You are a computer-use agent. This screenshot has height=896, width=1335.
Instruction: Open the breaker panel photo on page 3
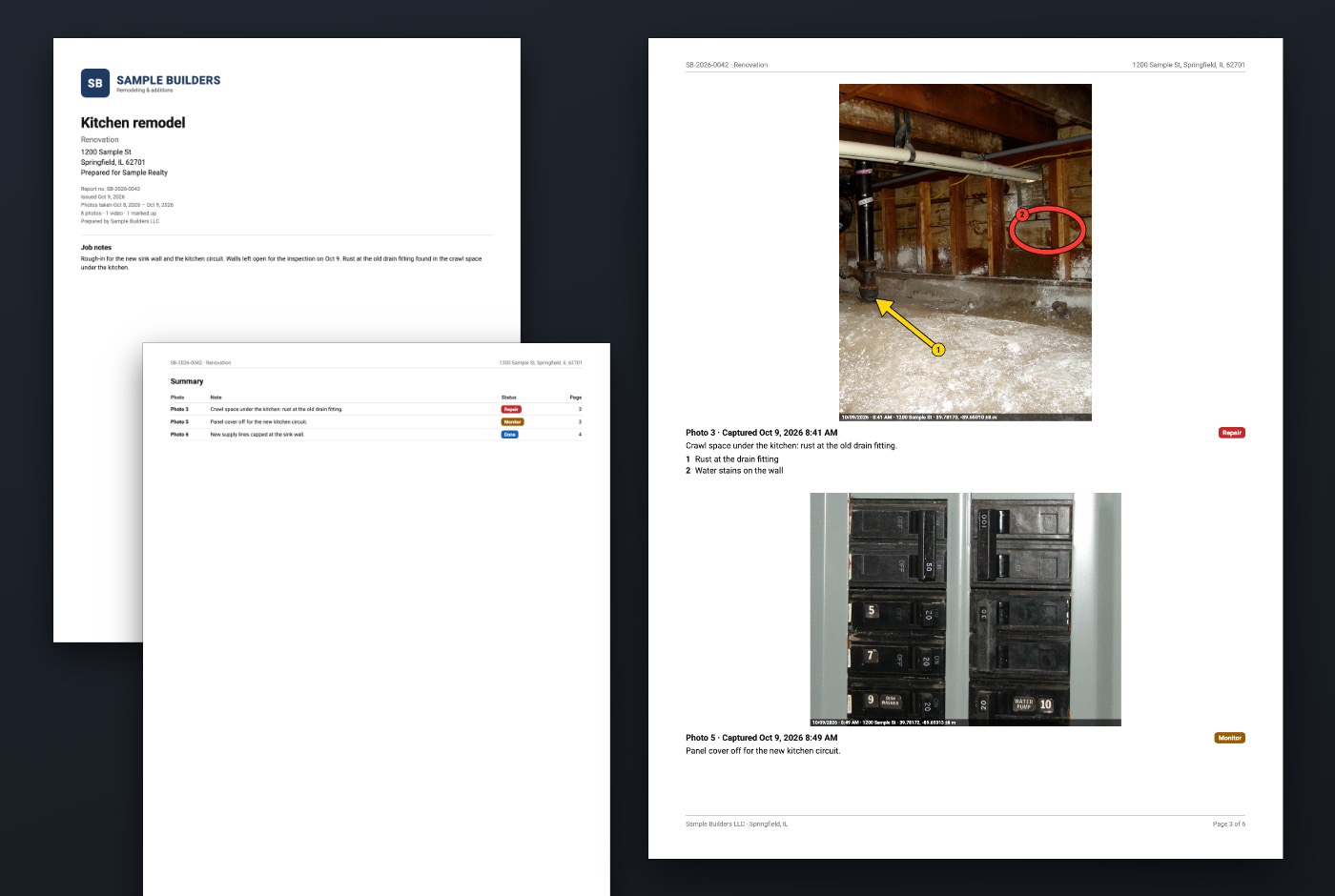(x=965, y=609)
